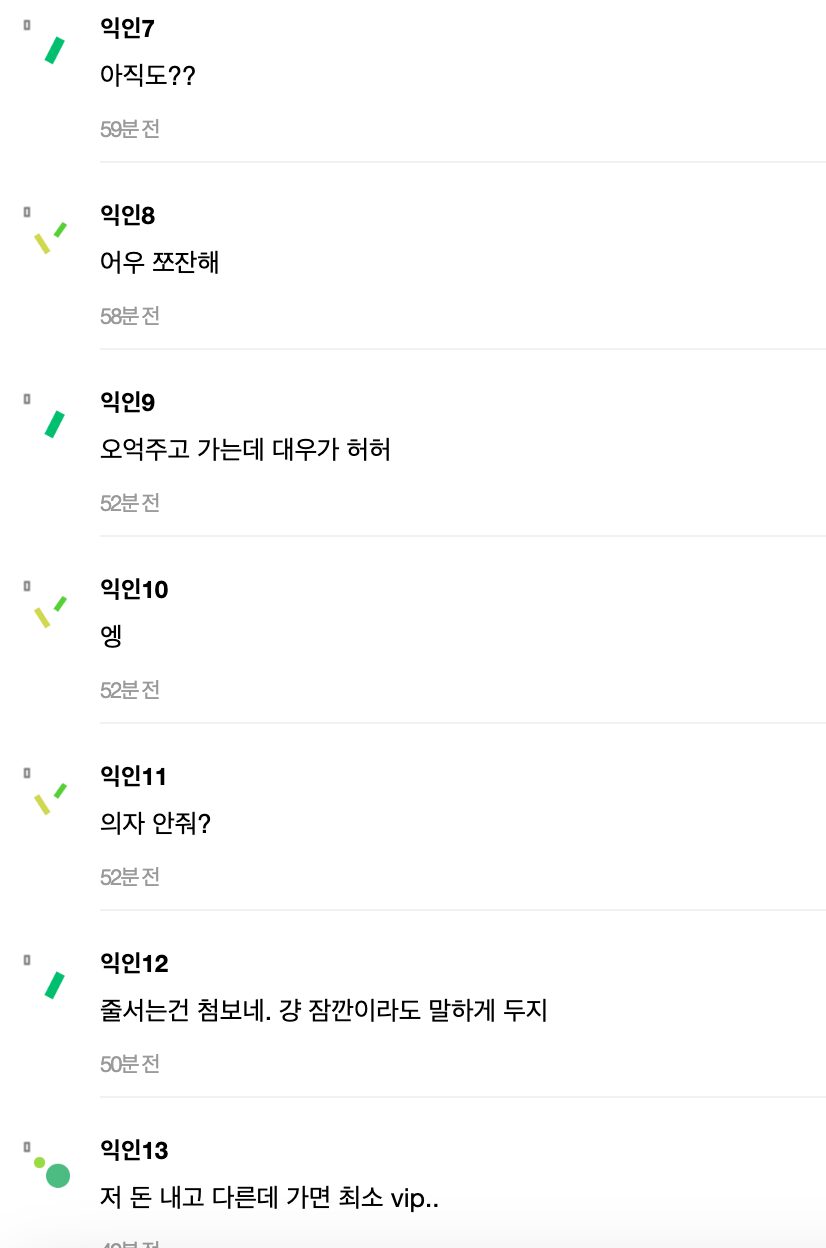
Task: Select the '50분 전' timestamp
Action: (130, 1064)
